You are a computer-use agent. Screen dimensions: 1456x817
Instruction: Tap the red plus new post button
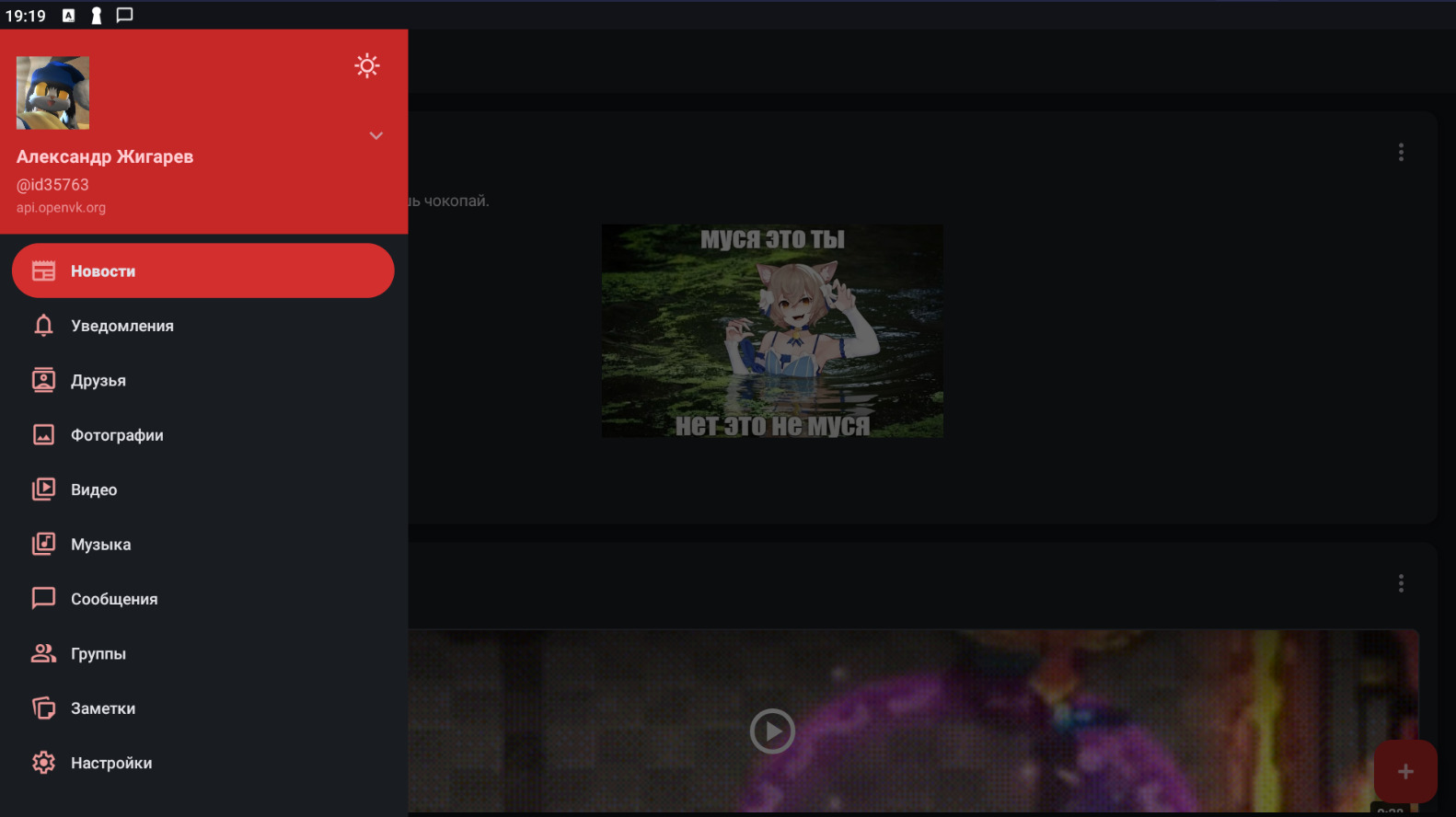(x=1405, y=772)
